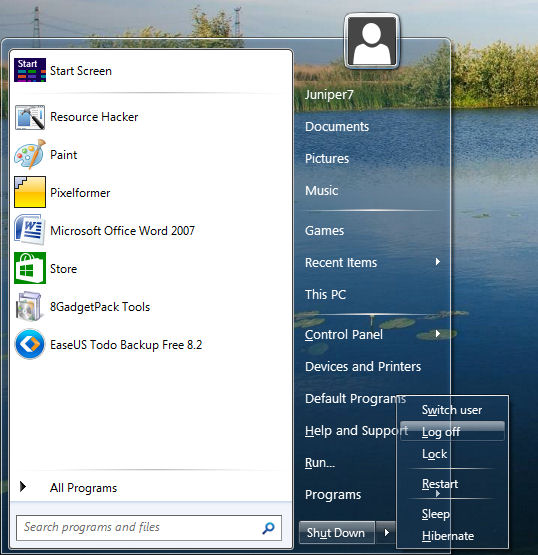Open Help and Support
Viewport: 538px width, 555px height.
356,431
